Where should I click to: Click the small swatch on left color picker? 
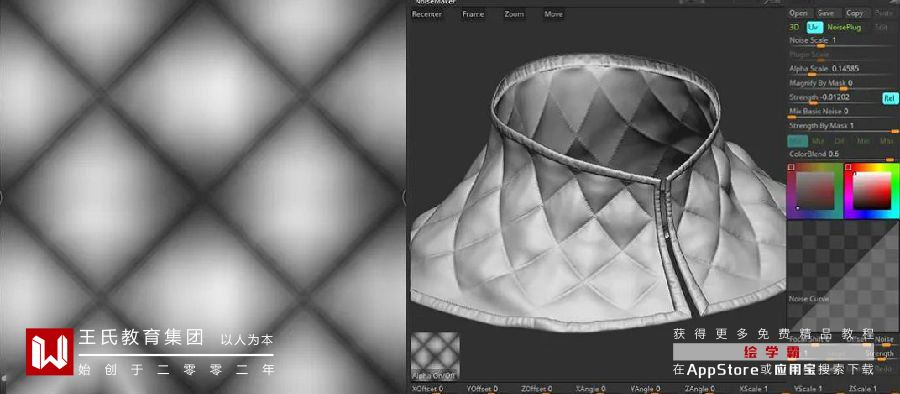[792, 167]
